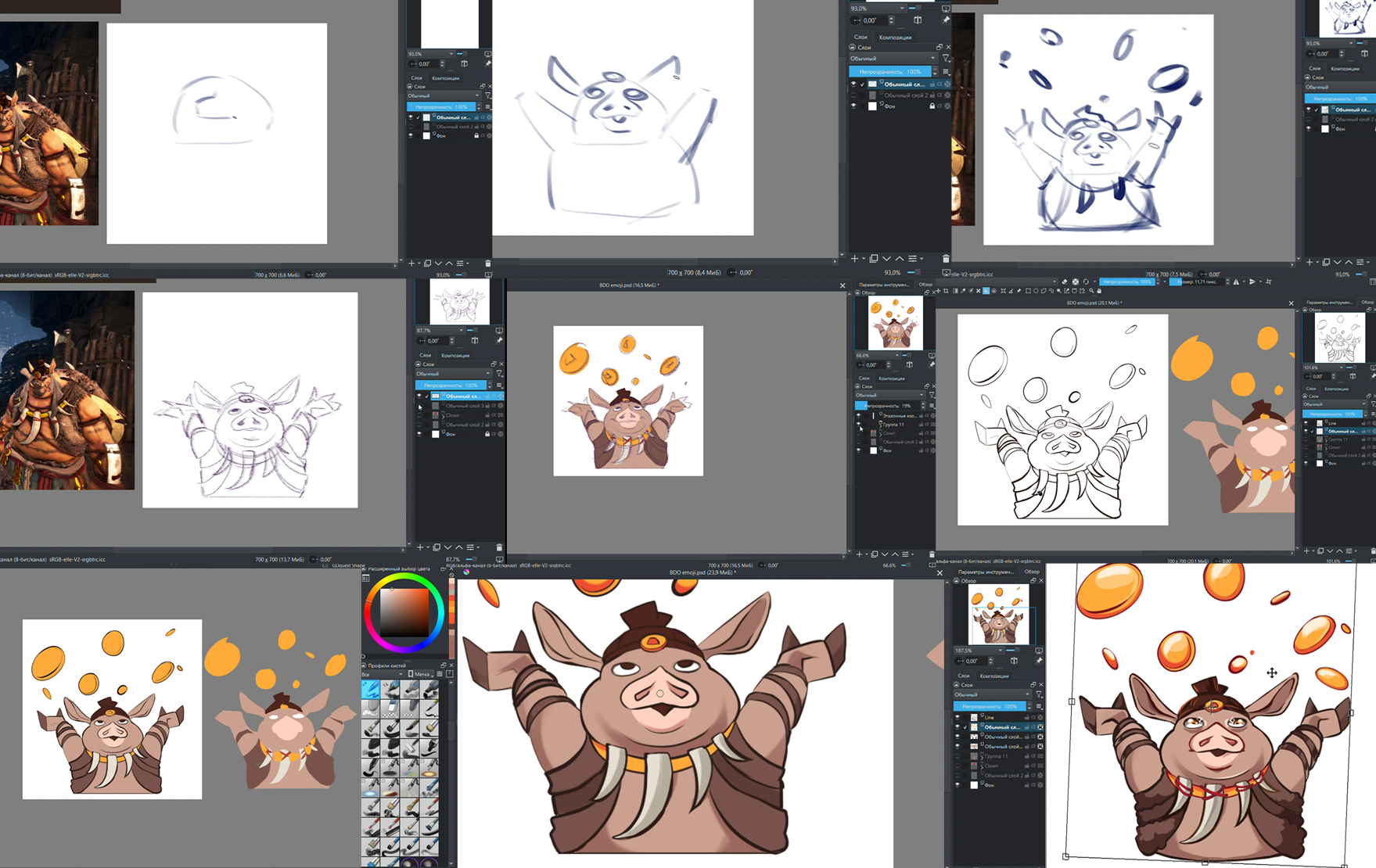
Task: Open layer filter icon in panel beside falling-coins sketch
Action: pyautogui.click(x=946, y=58)
